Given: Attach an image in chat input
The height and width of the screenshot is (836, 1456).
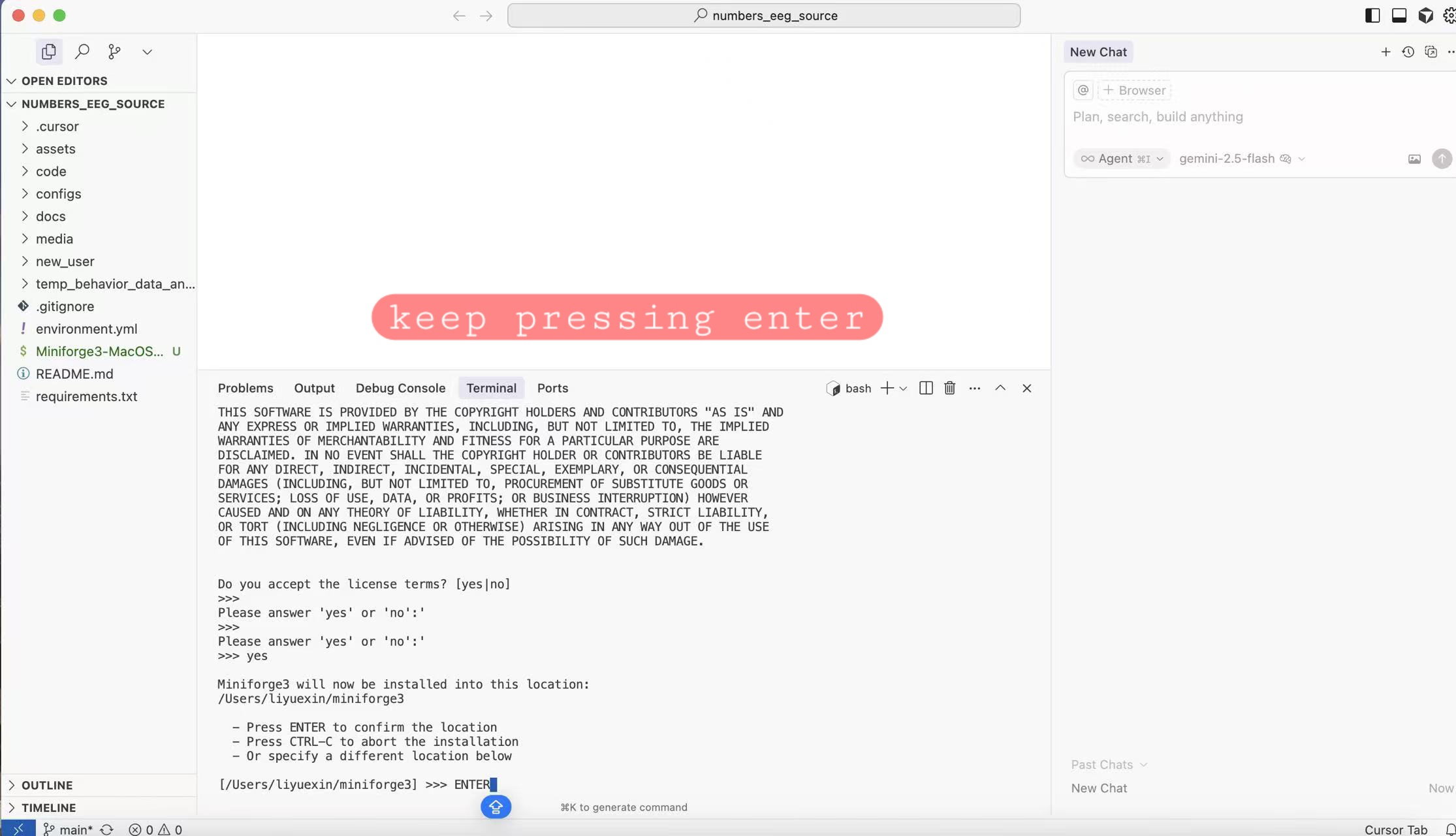Looking at the screenshot, I should (x=1414, y=159).
